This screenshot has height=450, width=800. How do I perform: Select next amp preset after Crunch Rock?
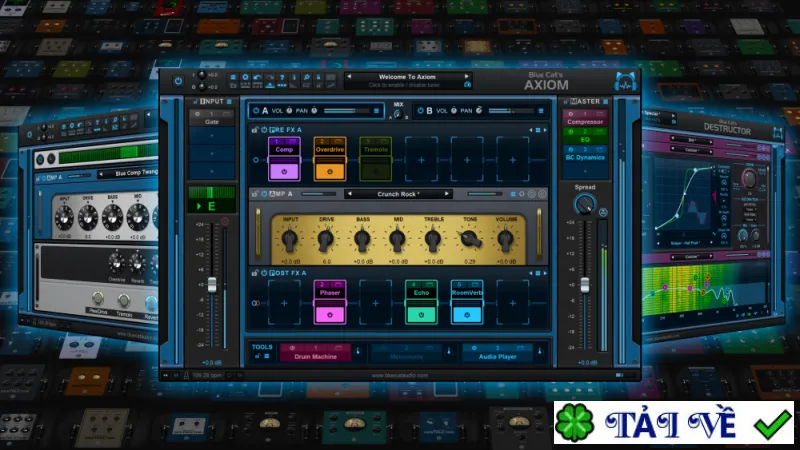coord(446,194)
